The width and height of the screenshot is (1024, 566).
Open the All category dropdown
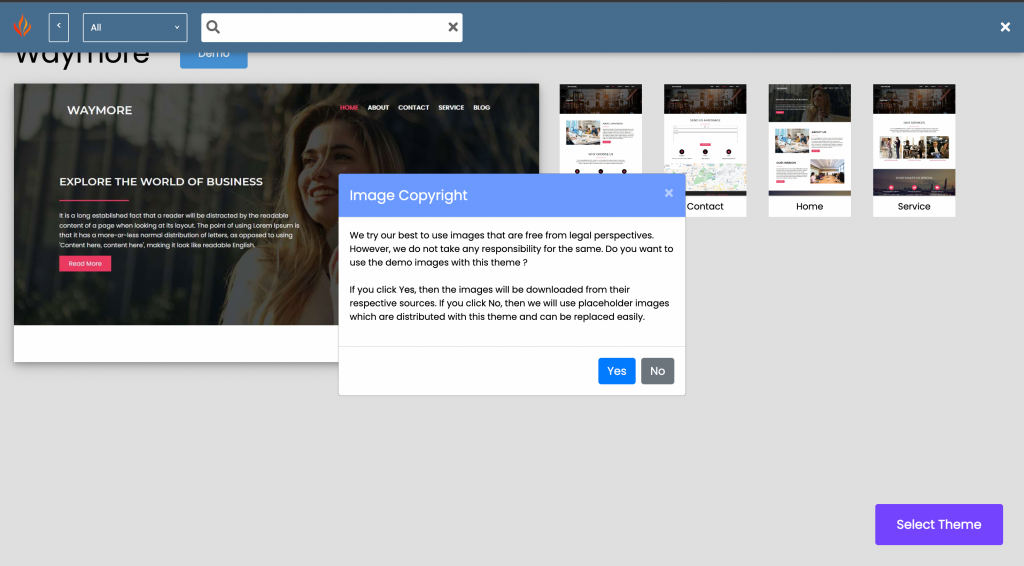[135, 27]
